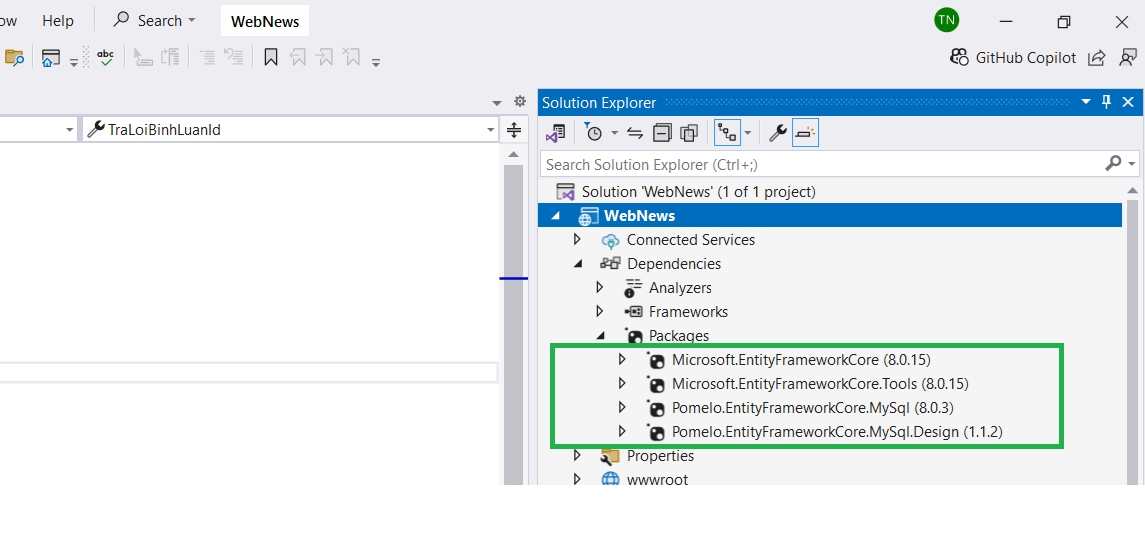Expand Connected Services node
Screen dimensions: 1145x555
[x=577, y=240]
